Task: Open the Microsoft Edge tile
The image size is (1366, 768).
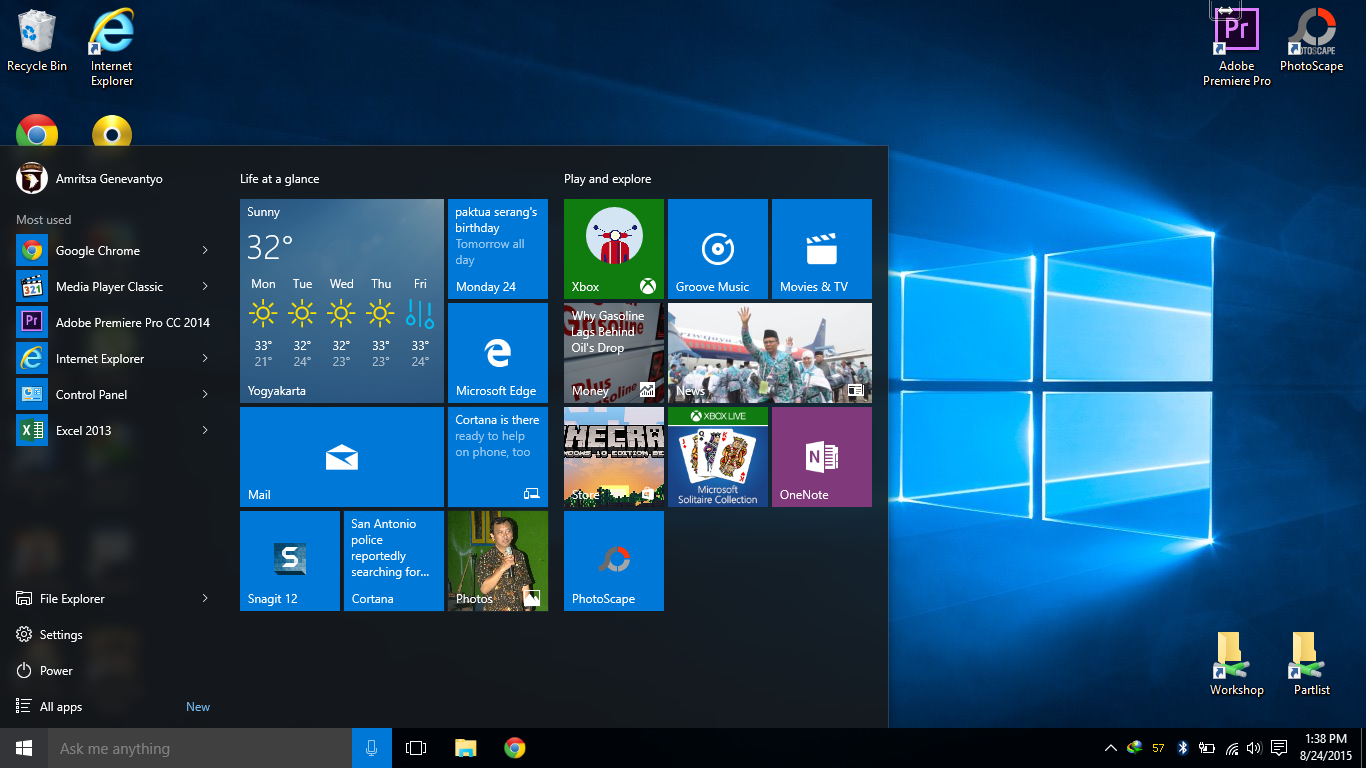Action: [497, 352]
